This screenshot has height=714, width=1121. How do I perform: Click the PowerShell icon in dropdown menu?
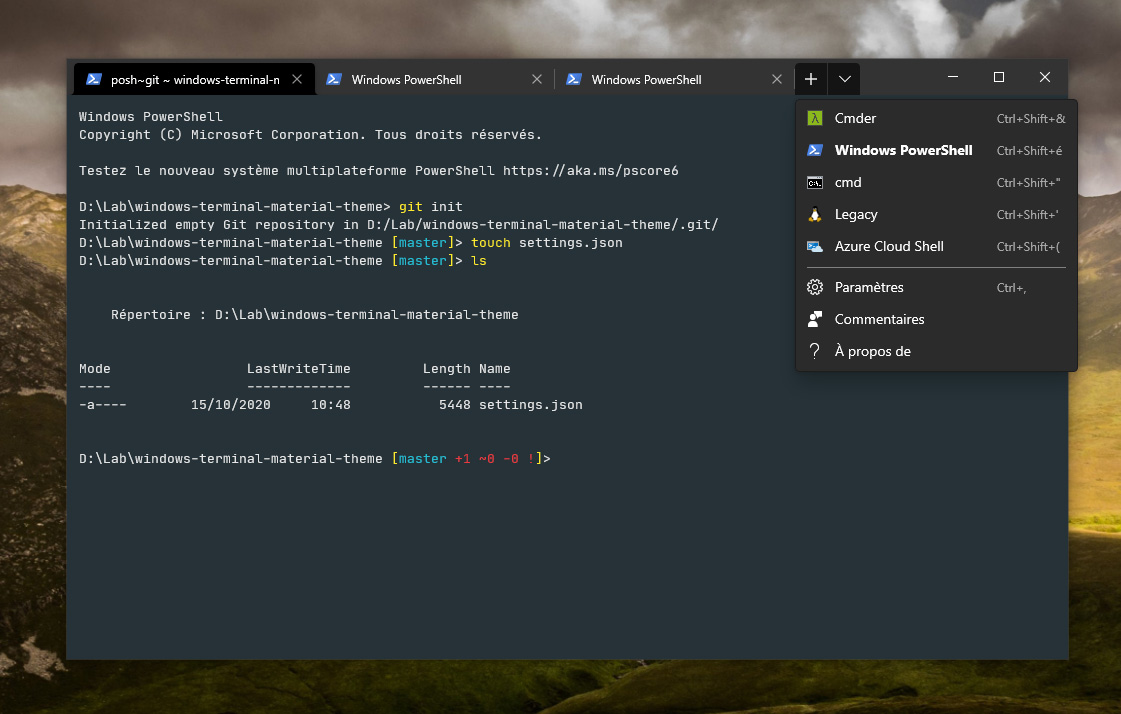(814, 150)
